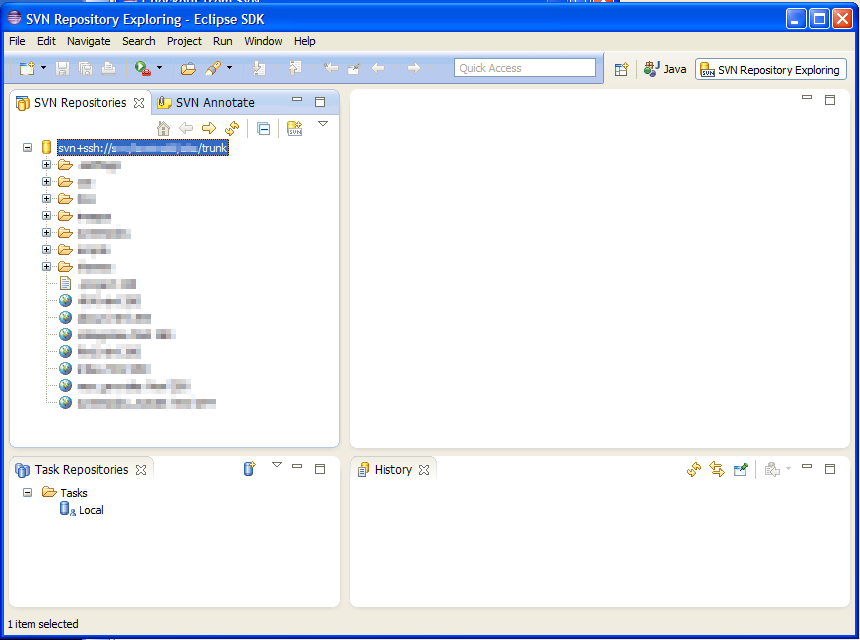Add a task repository in Task Repositories view
Screen dimensions: 860x640
[249, 468]
